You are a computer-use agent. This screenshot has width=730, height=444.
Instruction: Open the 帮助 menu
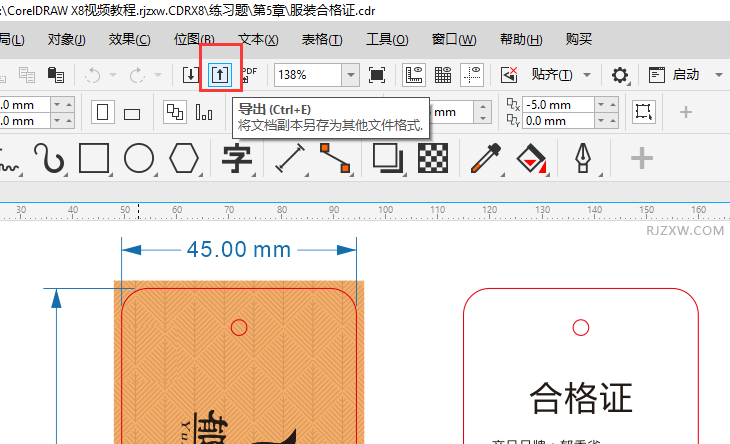coord(521,40)
